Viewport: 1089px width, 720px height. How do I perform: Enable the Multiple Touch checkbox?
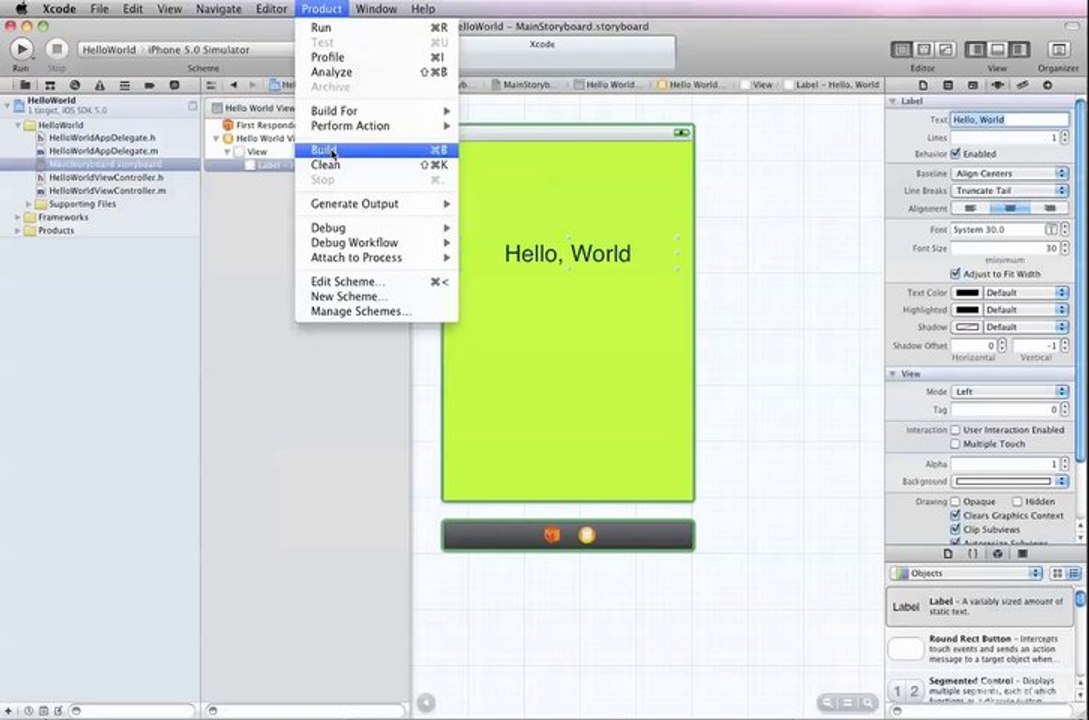[955, 444]
